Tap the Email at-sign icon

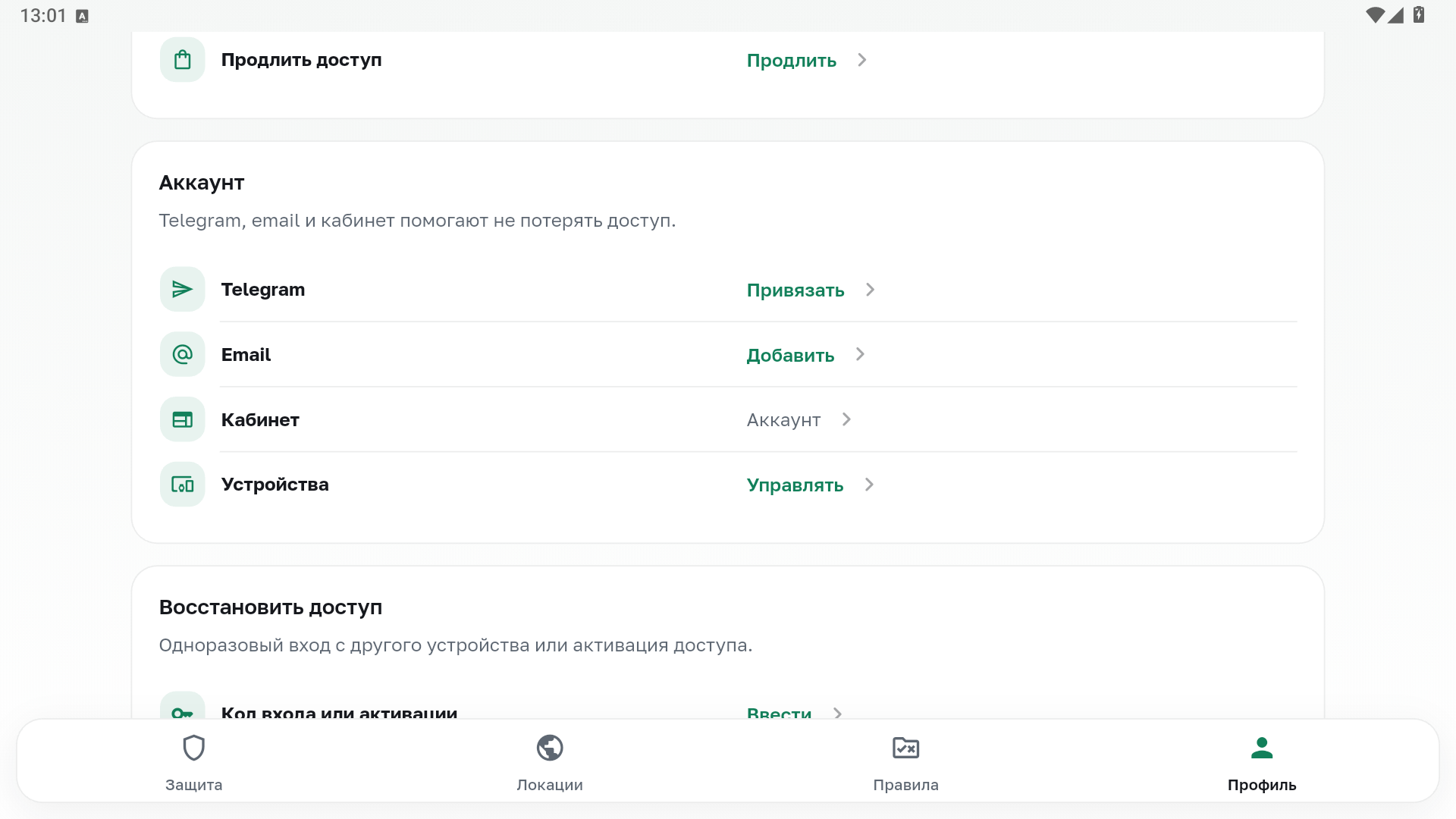183,354
